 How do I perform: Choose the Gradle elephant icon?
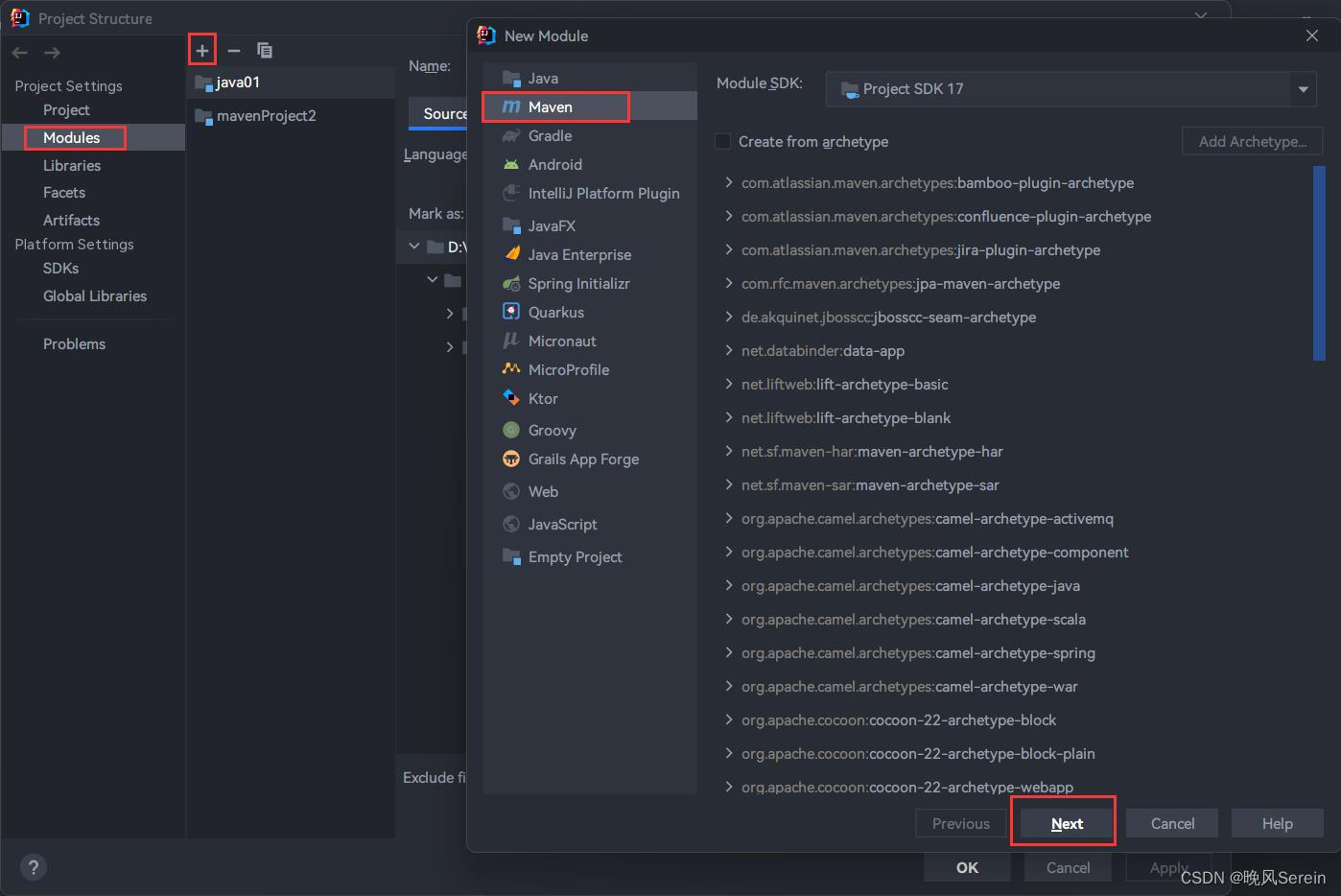(x=511, y=136)
